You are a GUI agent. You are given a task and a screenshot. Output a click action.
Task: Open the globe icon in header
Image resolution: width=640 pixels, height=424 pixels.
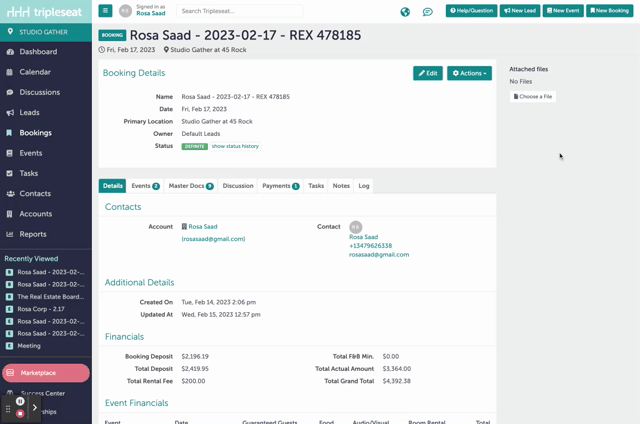[x=405, y=12]
